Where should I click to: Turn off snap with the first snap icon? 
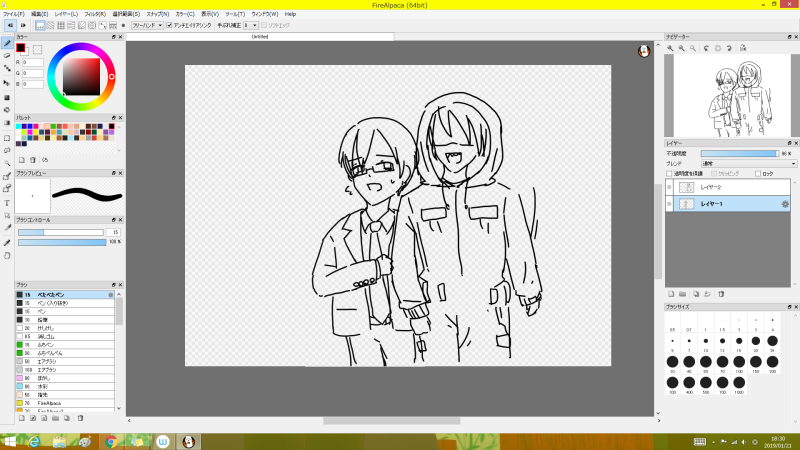pos(40,25)
